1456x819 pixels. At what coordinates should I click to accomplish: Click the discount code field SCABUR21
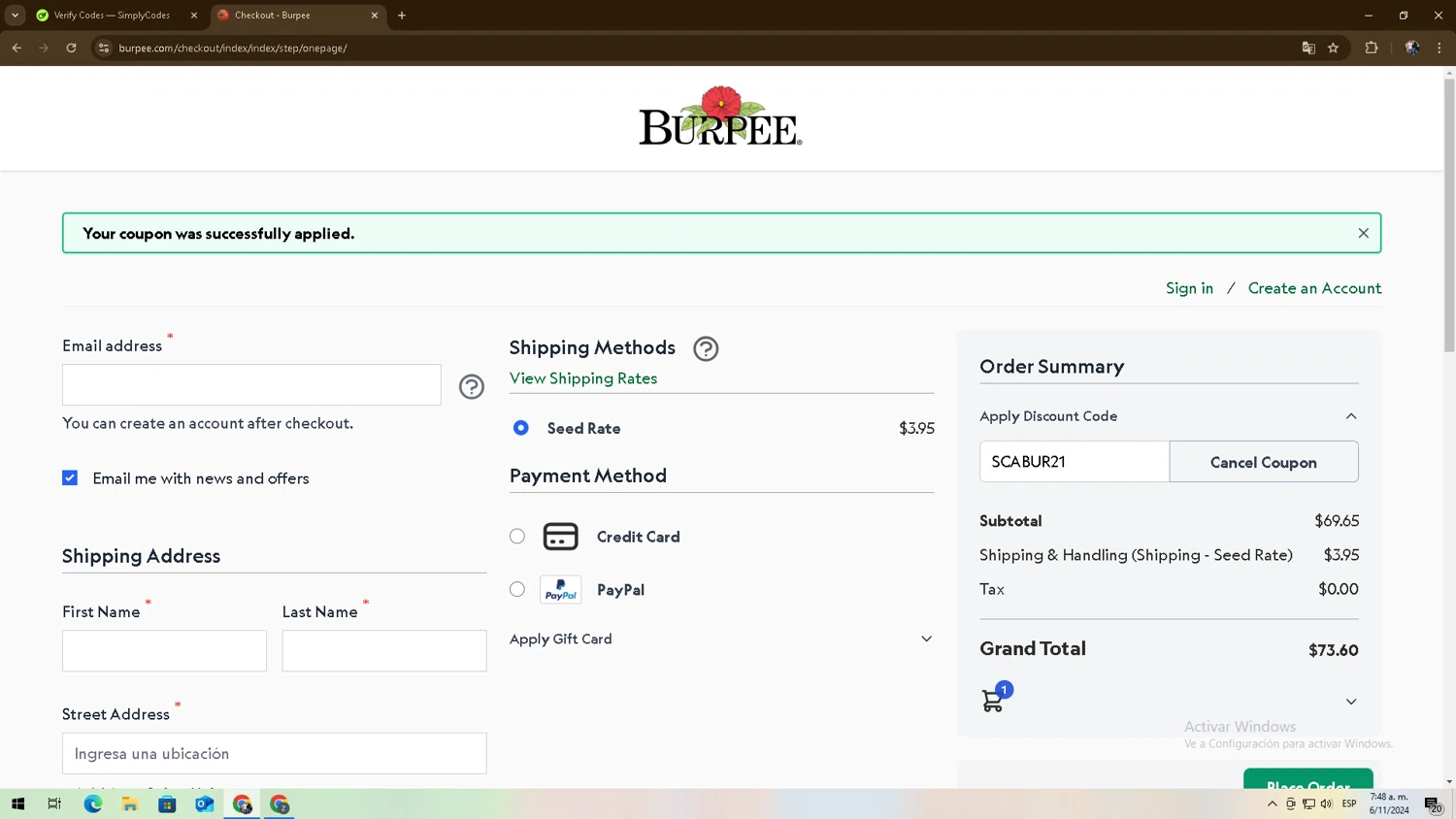(x=1075, y=462)
